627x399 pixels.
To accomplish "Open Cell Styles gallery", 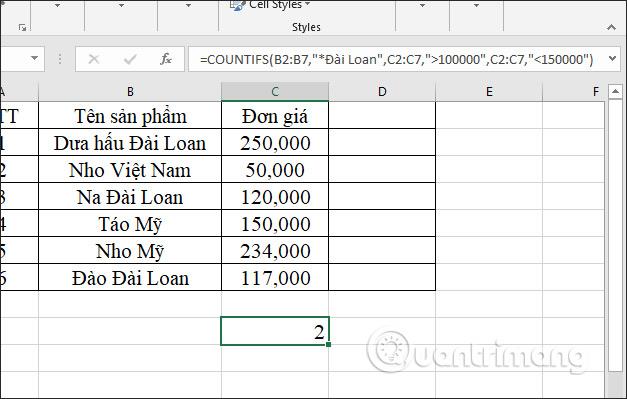I will coord(271,5).
